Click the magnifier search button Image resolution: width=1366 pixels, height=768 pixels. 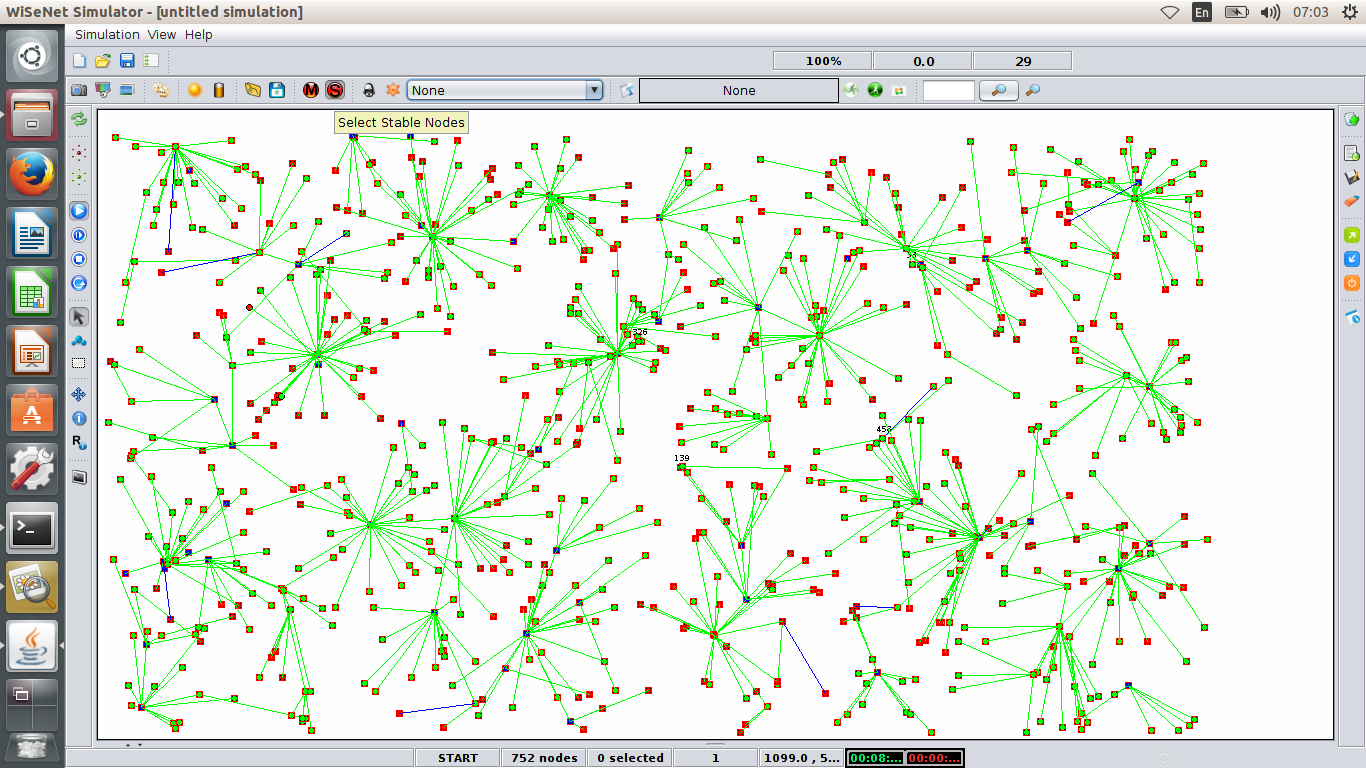(x=998, y=90)
